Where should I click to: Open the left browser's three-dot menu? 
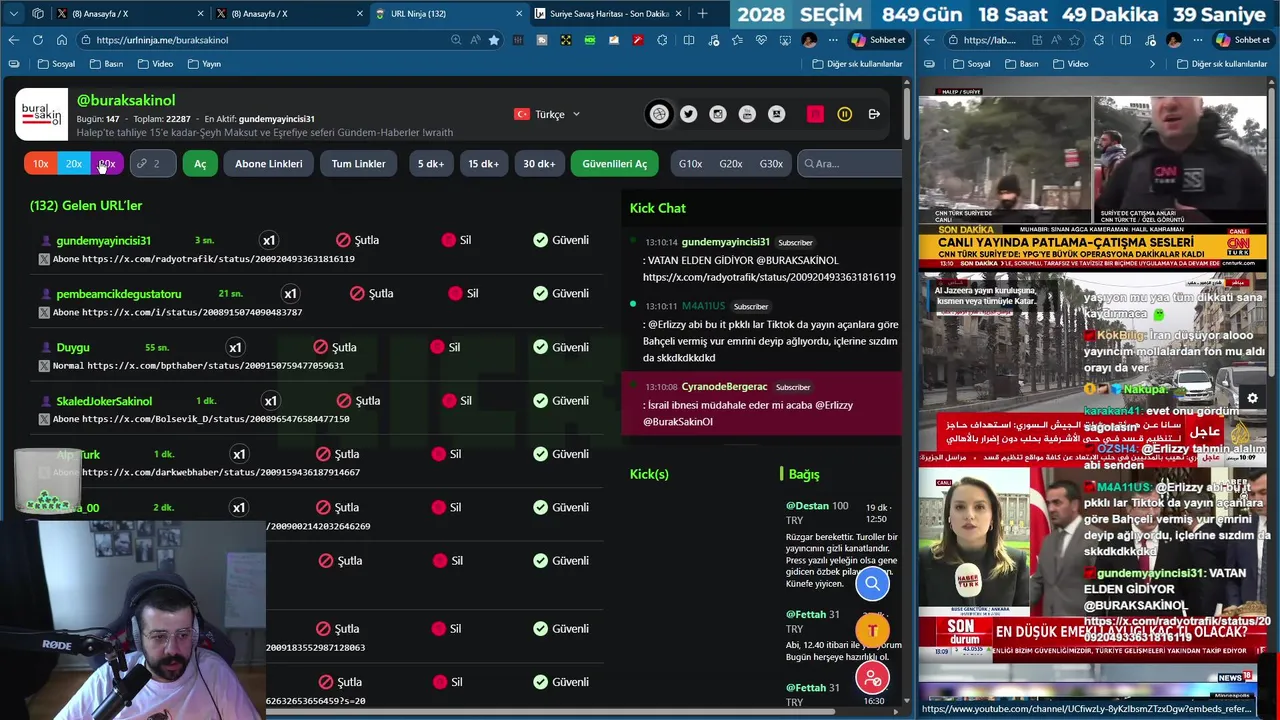[833, 40]
